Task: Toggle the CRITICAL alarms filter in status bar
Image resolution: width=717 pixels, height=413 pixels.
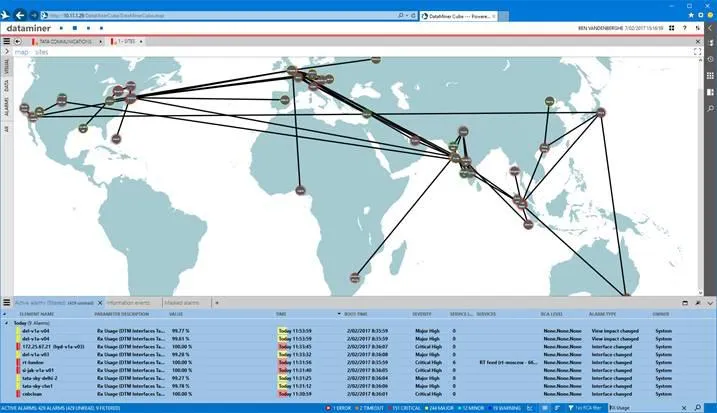Action: (404, 408)
